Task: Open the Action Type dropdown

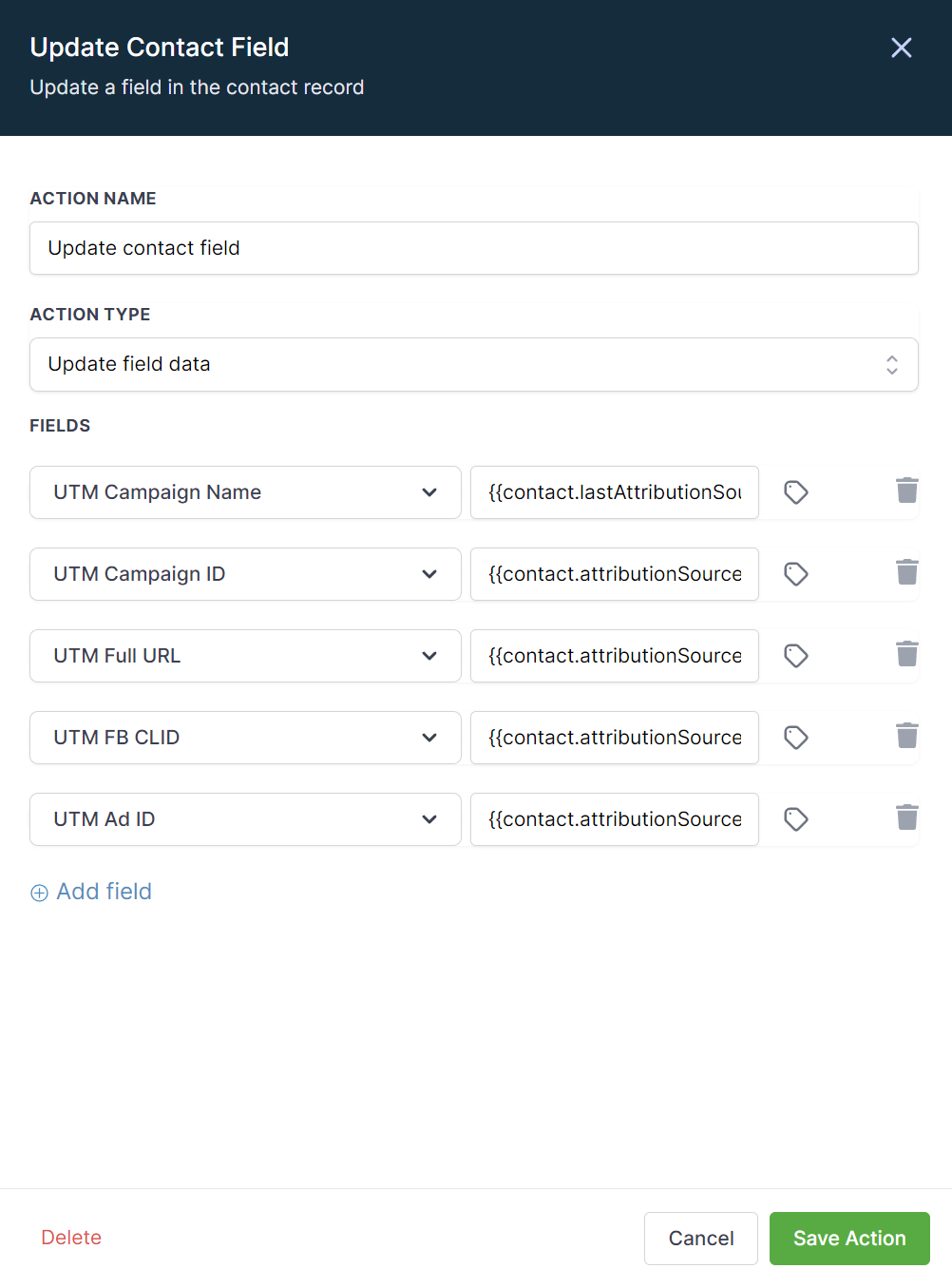Action: [x=473, y=365]
